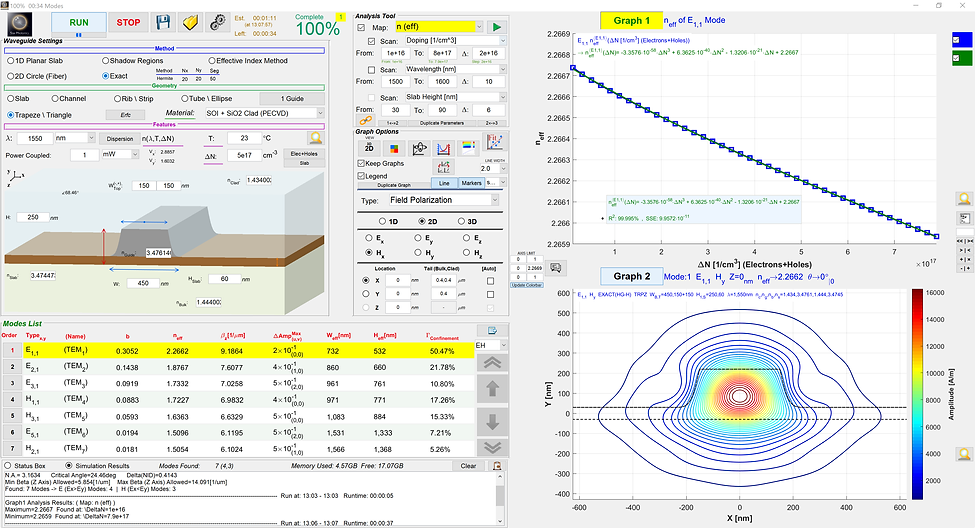Click the green series color swatch

961,58
